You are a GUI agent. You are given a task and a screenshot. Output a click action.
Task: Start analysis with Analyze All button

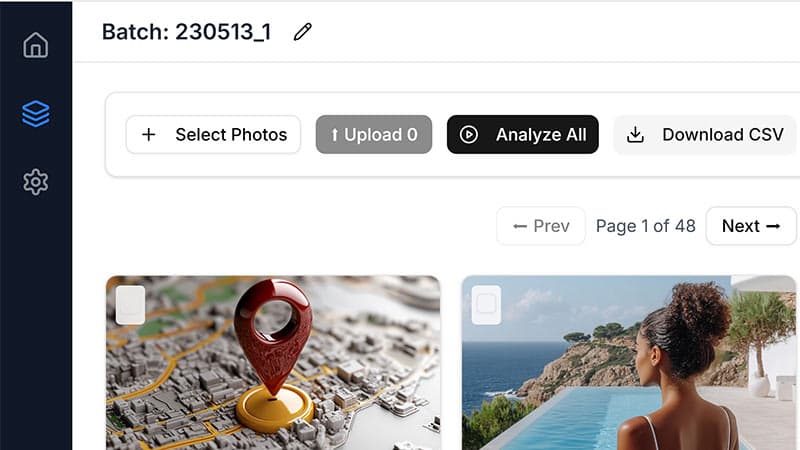click(x=523, y=135)
